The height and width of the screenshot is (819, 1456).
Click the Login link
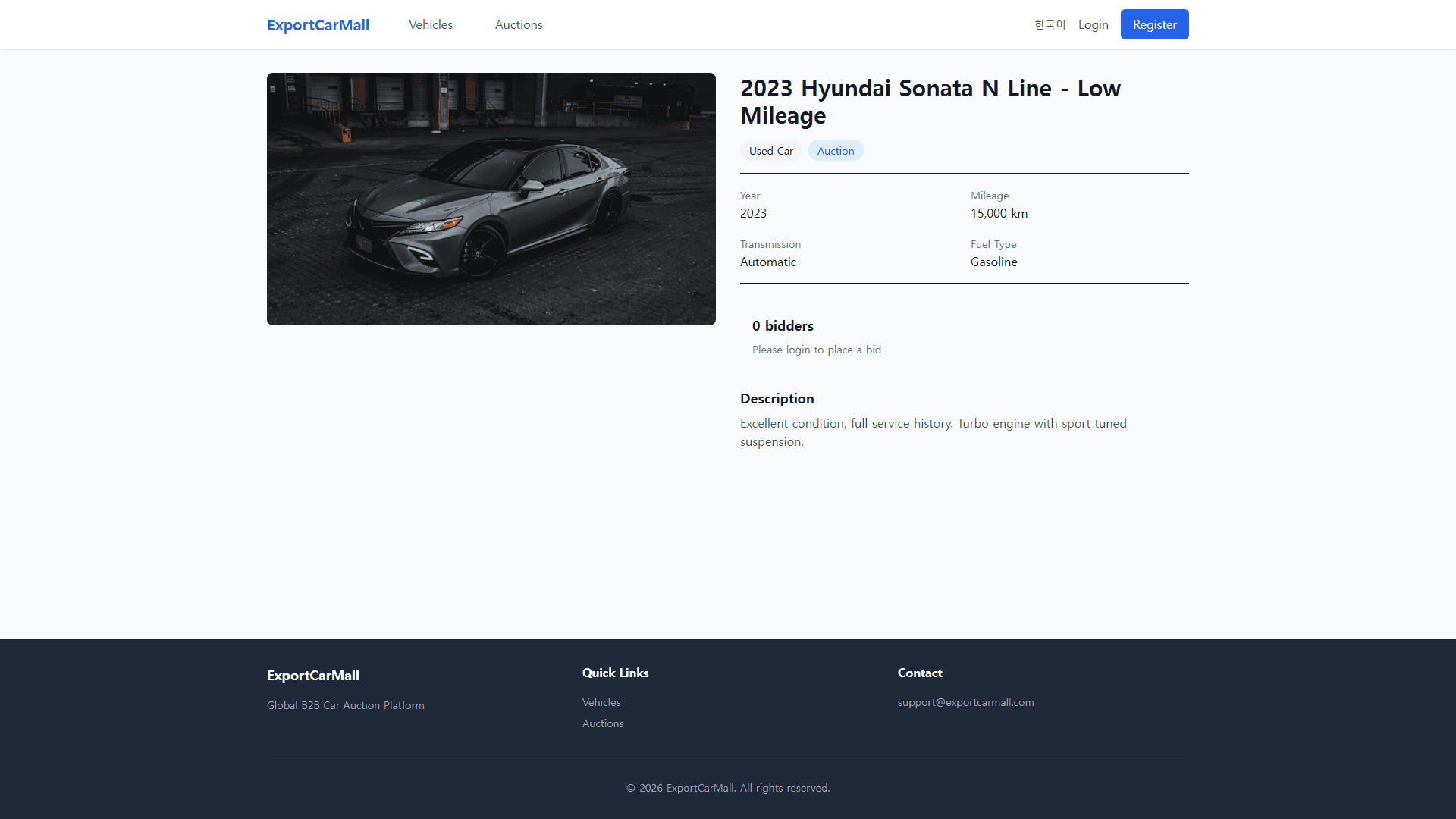(1093, 25)
